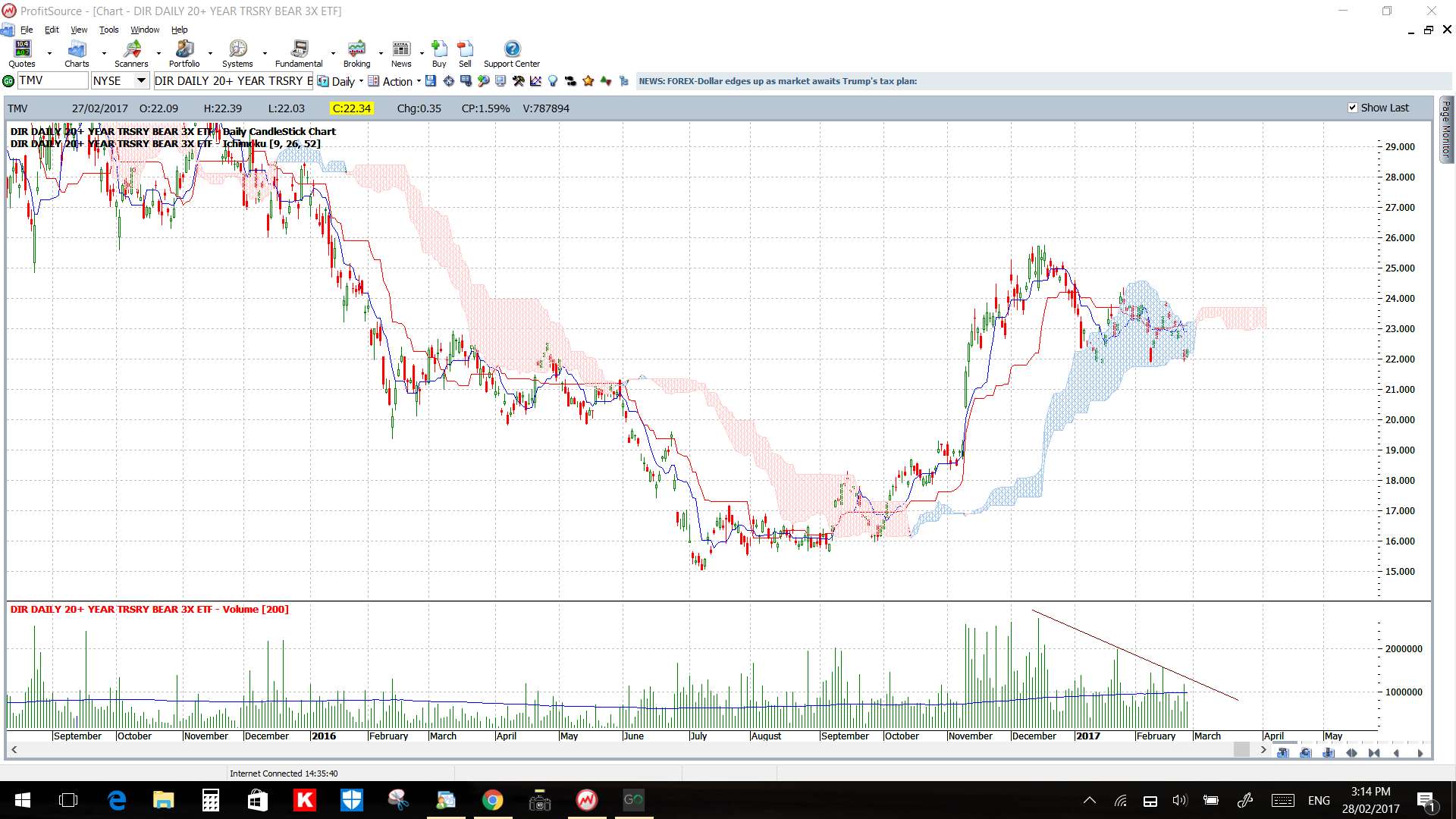Click the security name field
The width and height of the screenshot is (1456, 819).
(233, 81)
